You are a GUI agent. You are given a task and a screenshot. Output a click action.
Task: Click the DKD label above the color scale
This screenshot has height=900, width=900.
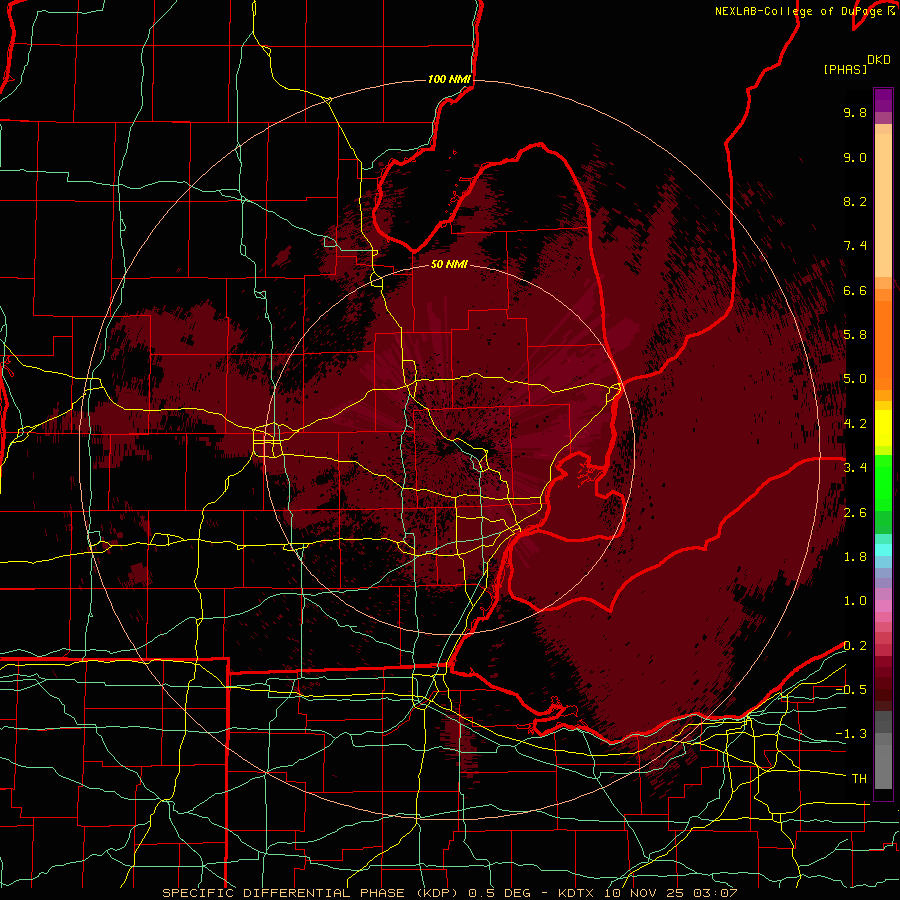[879, 60]
